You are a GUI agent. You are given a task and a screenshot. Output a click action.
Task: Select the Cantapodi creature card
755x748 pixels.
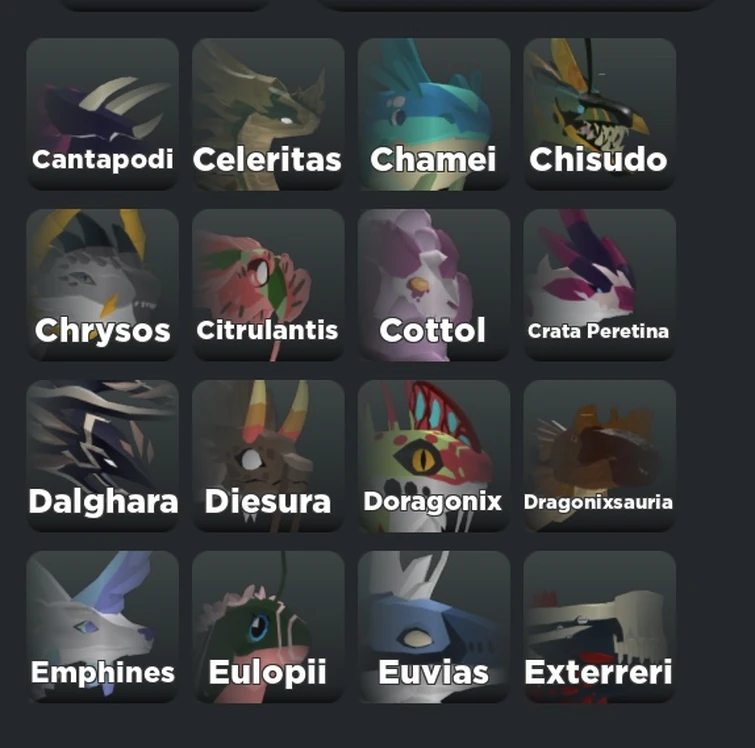pyautogui.click(x=103, y=114)
